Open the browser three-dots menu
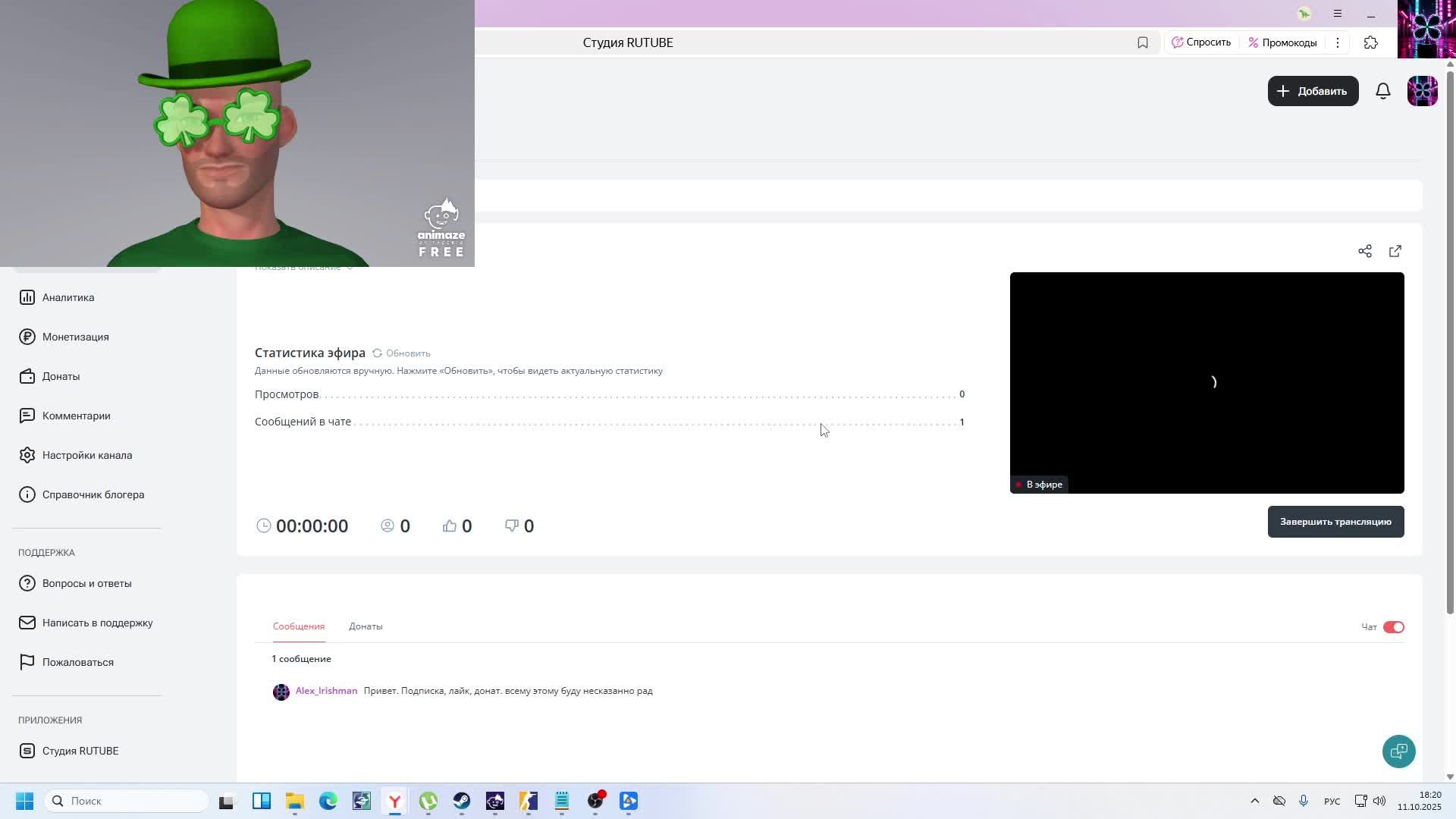Image resolution: width=1456 pixels, height=819 pixels. click(1338, 42)
